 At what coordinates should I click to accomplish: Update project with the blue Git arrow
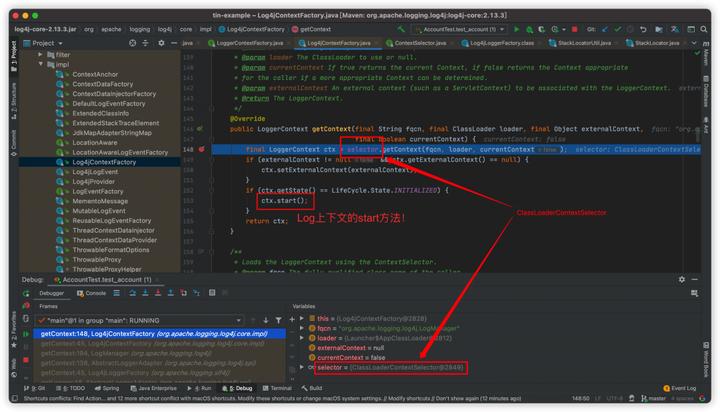point(605,29)
